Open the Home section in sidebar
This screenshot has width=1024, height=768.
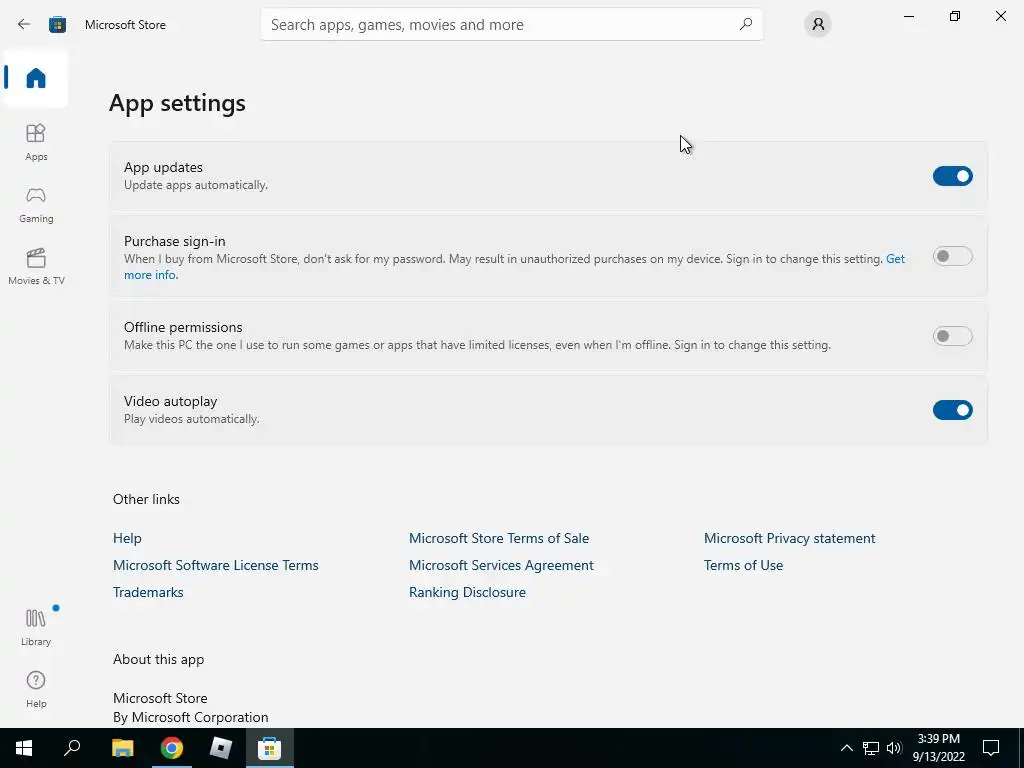36,78
